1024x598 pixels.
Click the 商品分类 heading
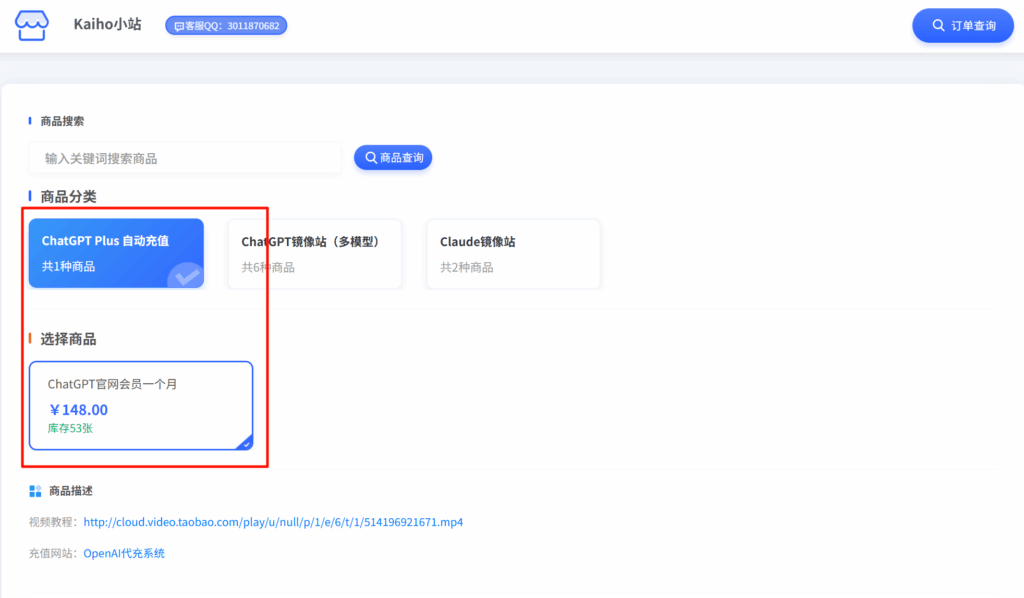point(69,197)
